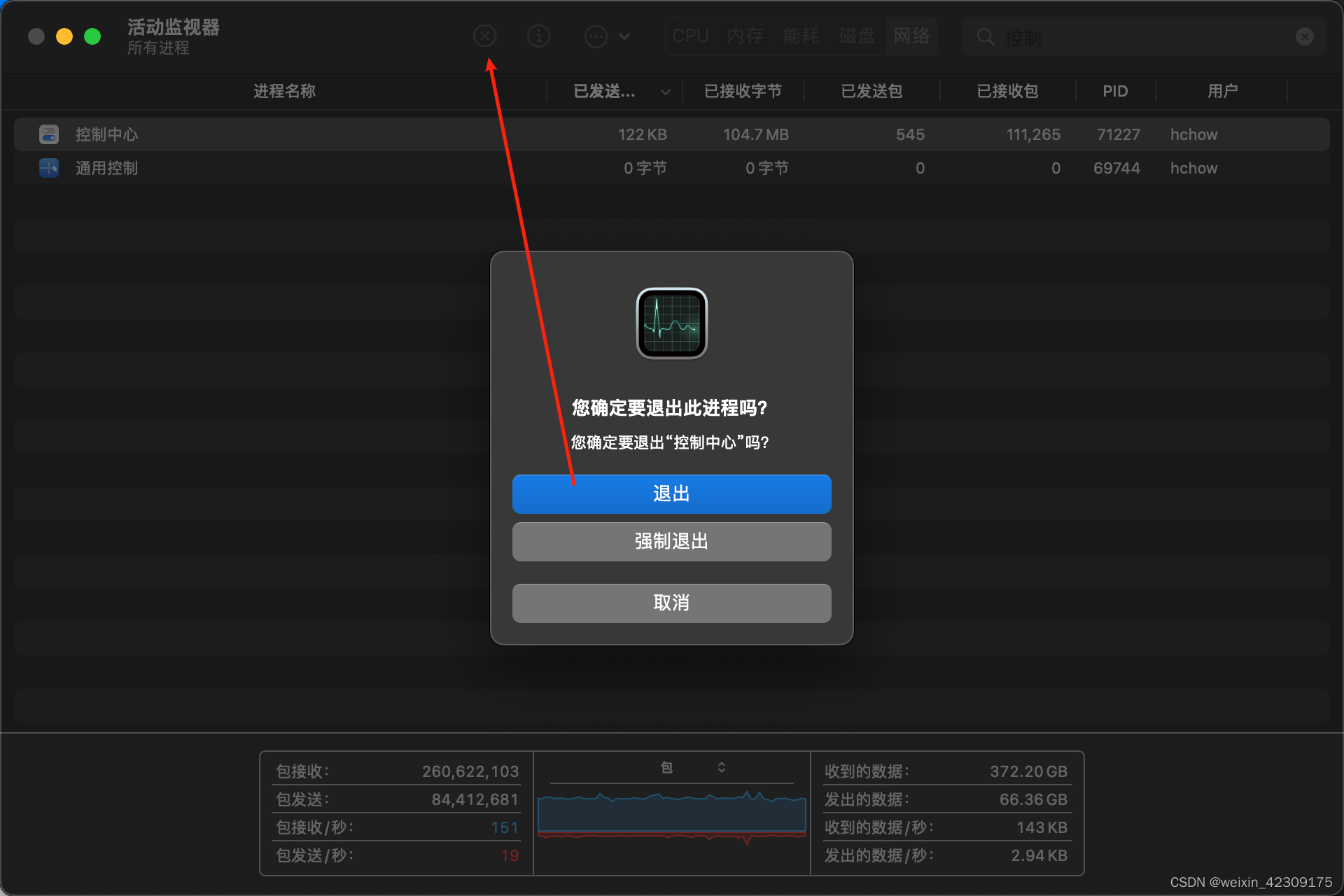Click the stop process toolbar icon

484,36
